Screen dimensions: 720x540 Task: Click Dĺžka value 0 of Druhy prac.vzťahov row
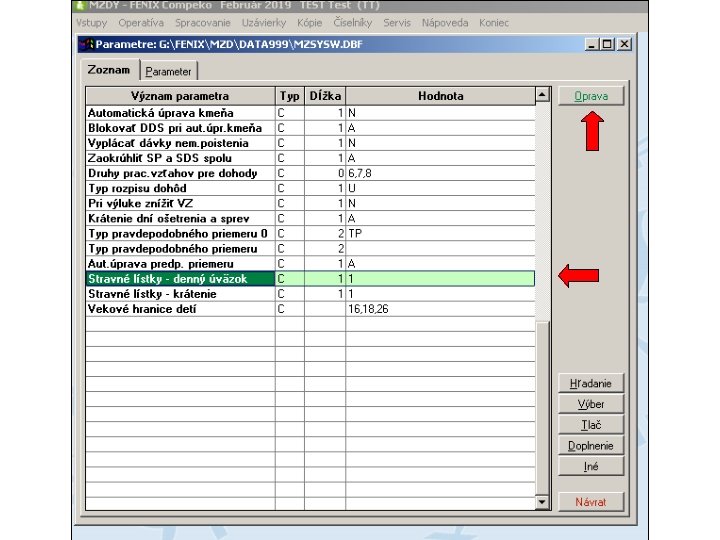[x=341, y=174]
